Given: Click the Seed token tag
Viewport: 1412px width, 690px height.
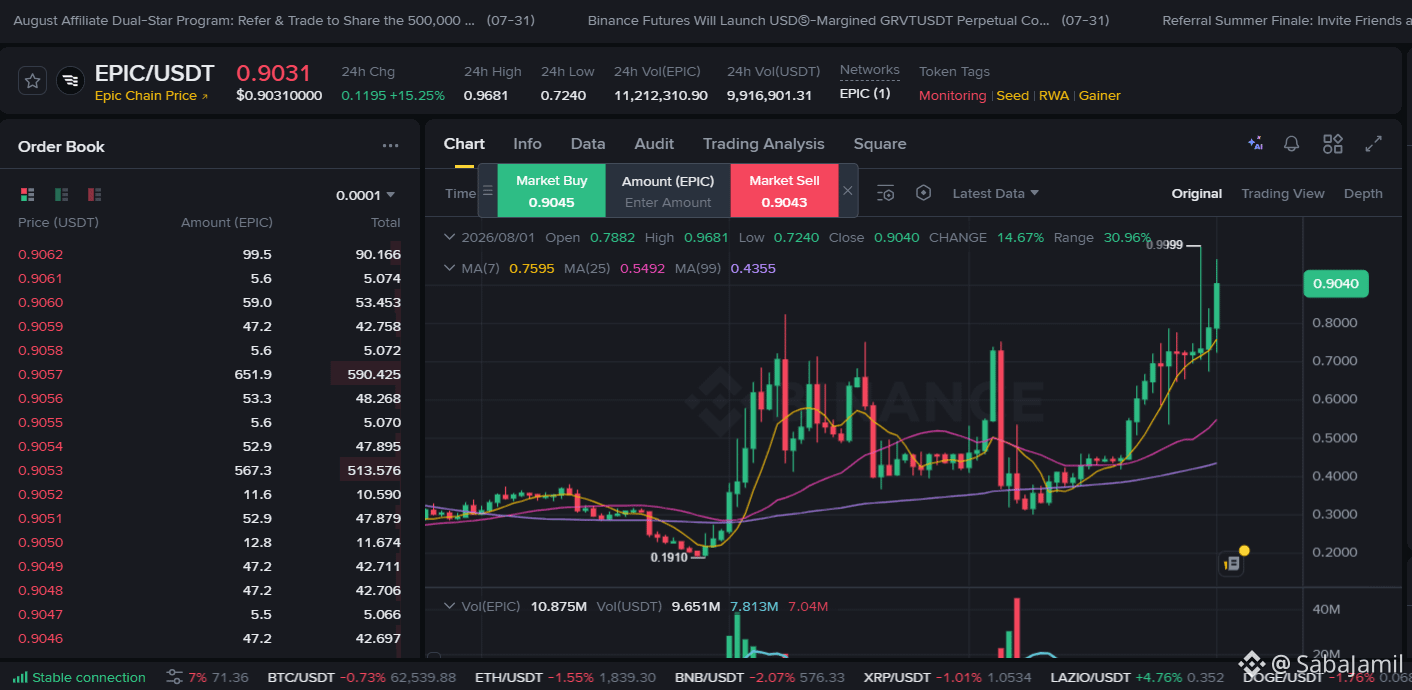Looking at the screenshot, I should (1012, 96).
